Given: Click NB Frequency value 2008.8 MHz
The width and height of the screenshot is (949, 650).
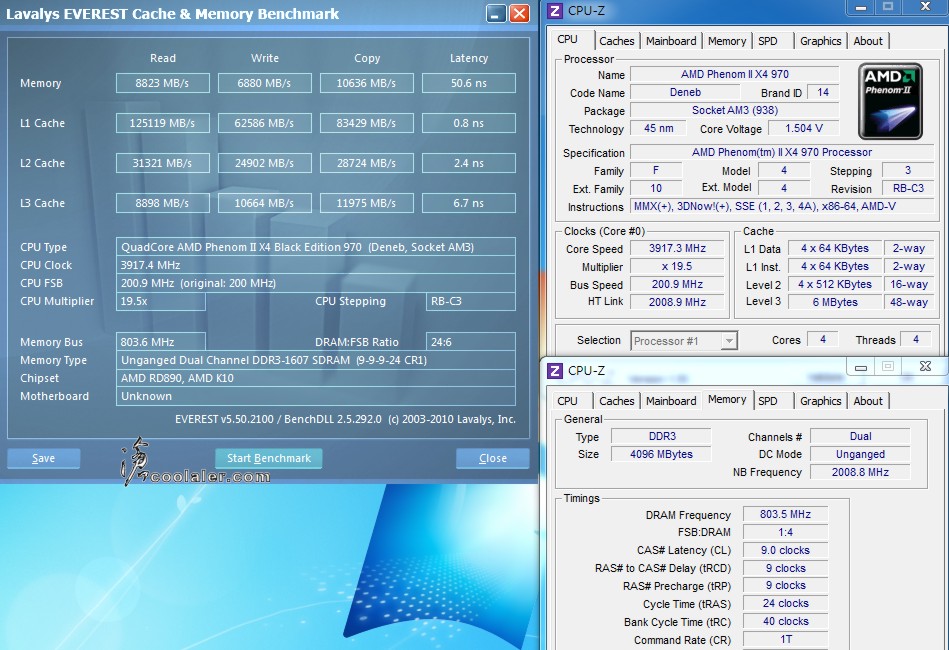Looking at the screenshot, I should pos(860,472).
